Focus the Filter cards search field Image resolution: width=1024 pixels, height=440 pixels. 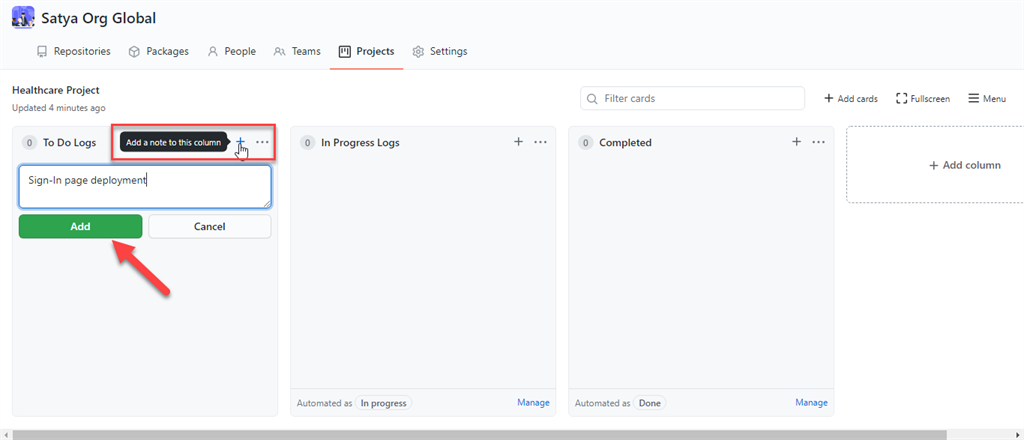click(x=692, y=99)
